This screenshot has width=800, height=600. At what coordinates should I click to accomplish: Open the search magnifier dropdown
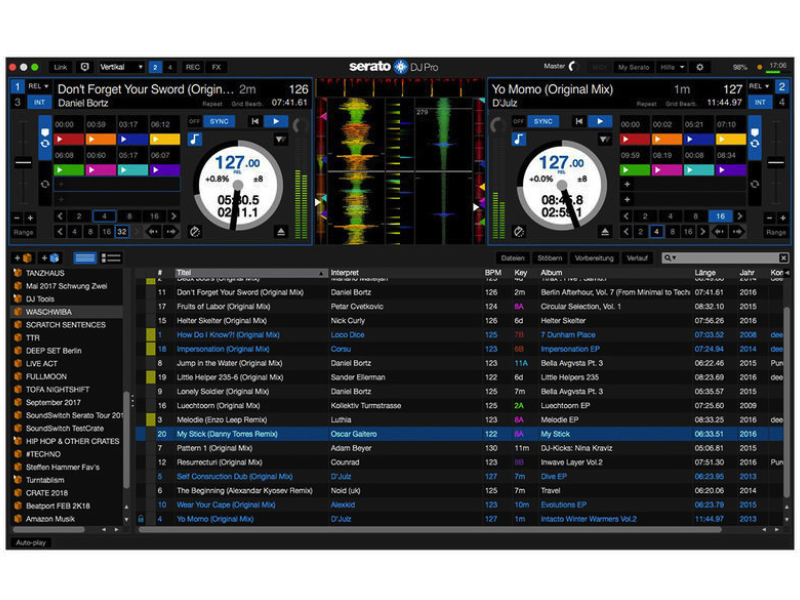[670, 258]
